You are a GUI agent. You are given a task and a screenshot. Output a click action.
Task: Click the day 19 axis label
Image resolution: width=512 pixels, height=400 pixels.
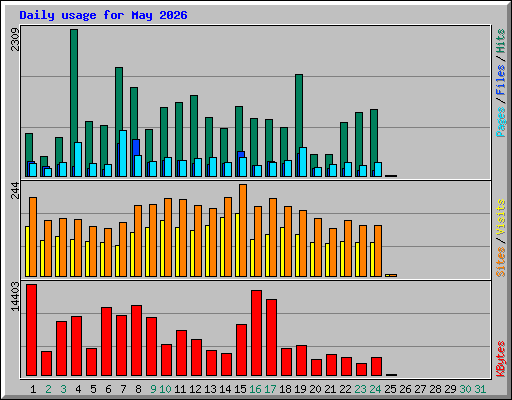click(x=300, y=389)
